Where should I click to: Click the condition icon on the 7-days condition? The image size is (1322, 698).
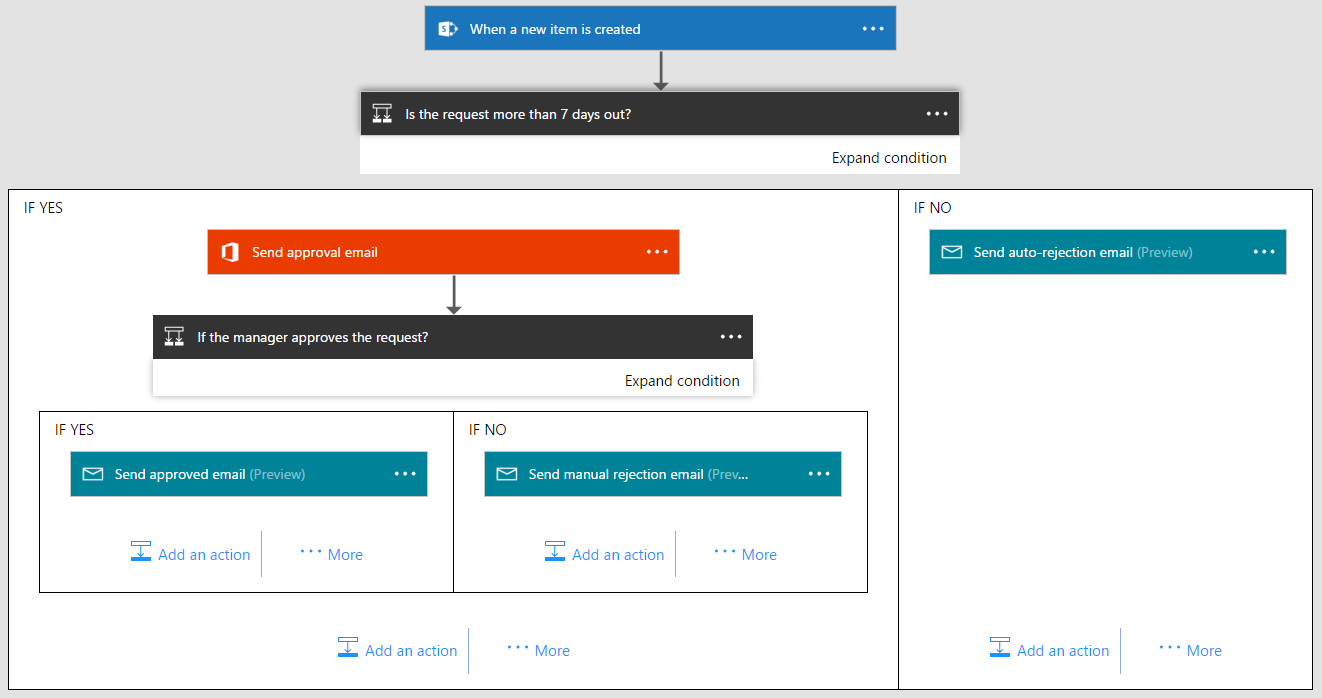pos(382,113)
